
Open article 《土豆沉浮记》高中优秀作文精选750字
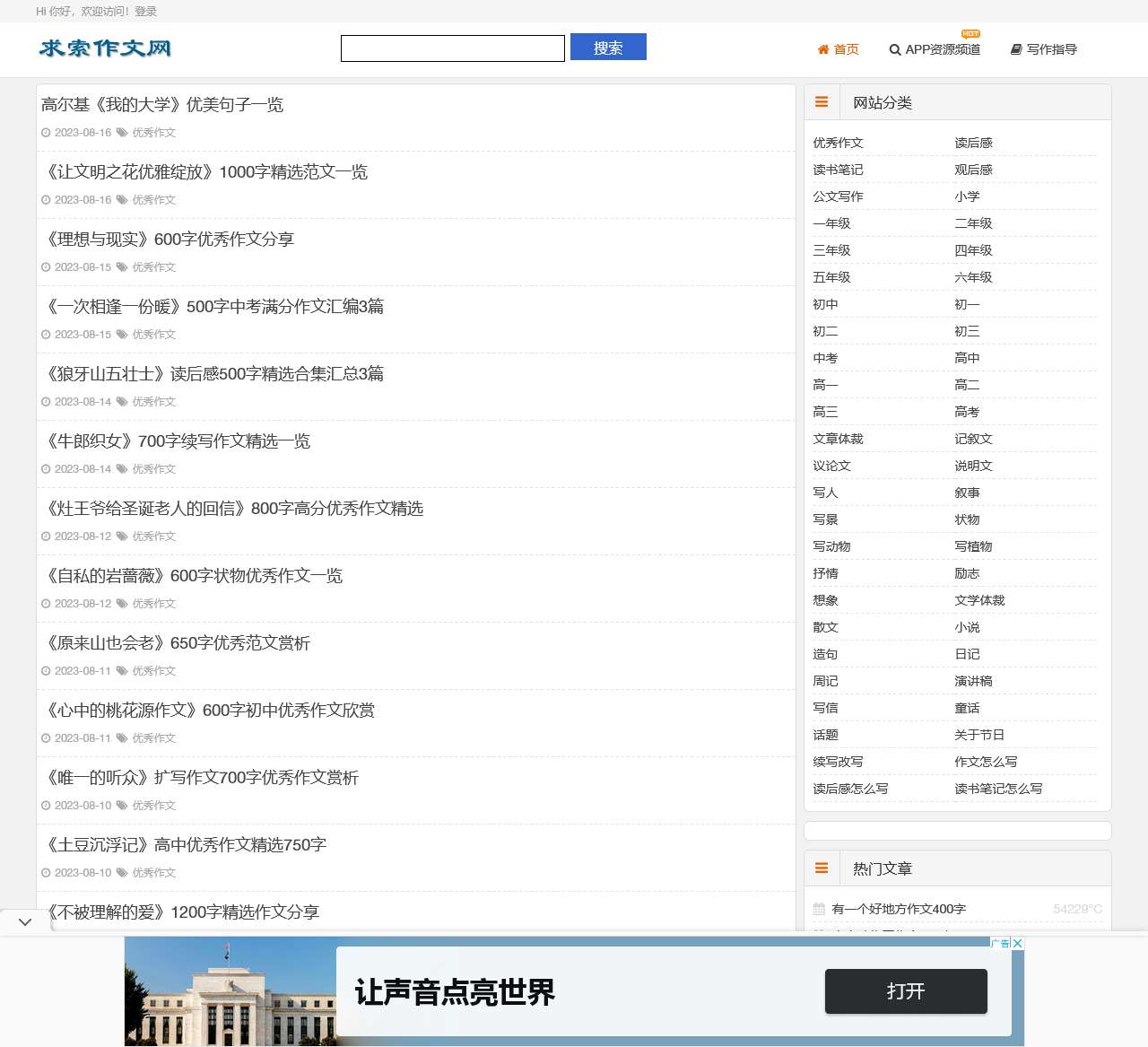tap(184, 845)
